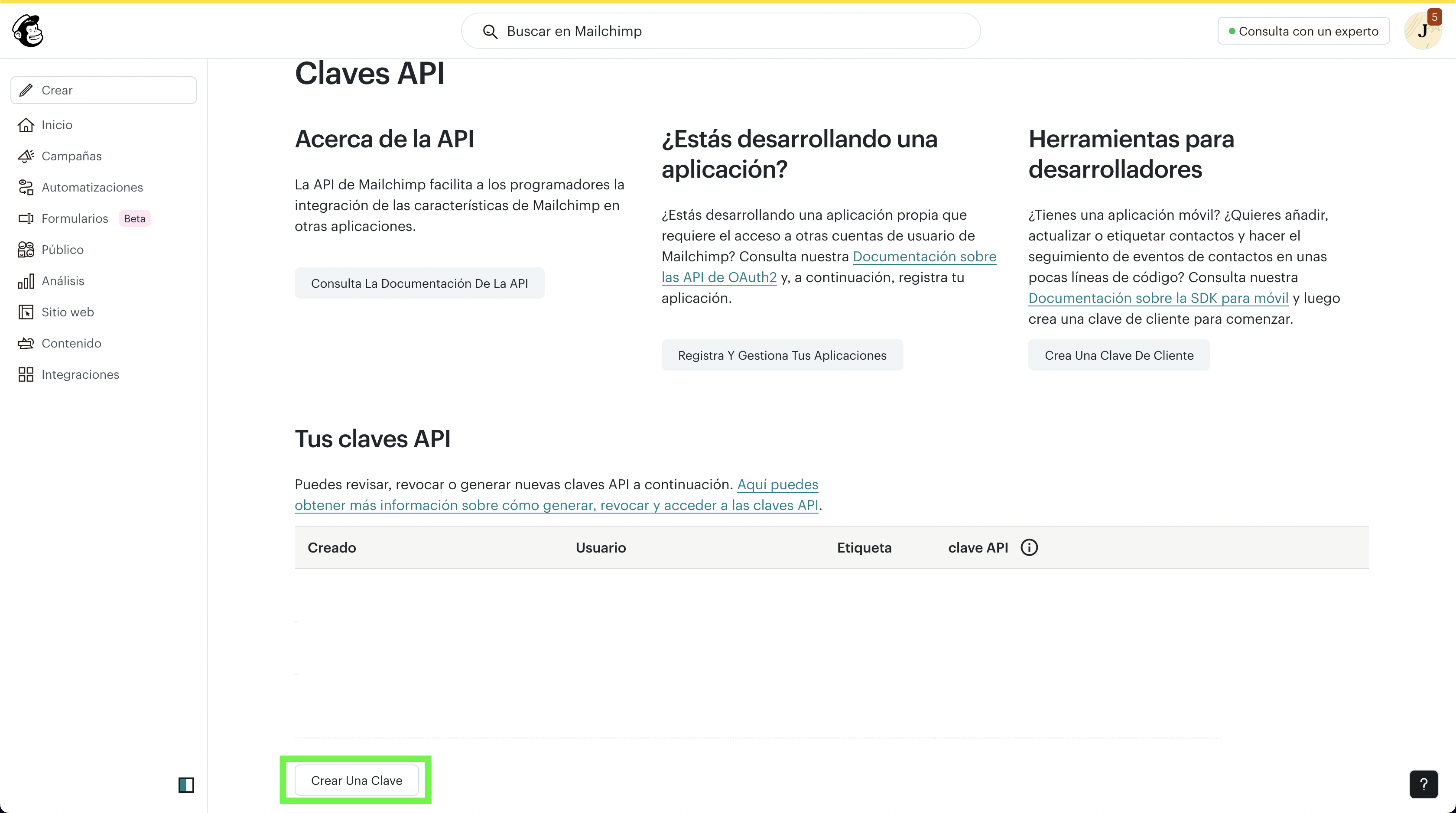This screenshot has width=1456, height=813.
Task: Open Análisis bar chart icon
Action: (x=26, y=281)
